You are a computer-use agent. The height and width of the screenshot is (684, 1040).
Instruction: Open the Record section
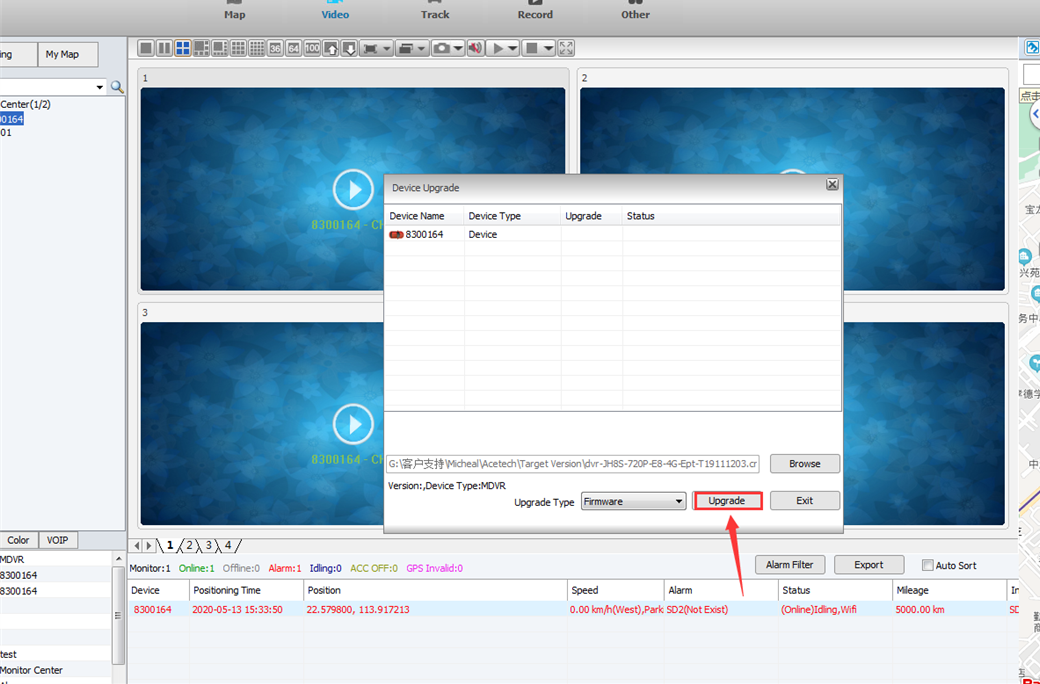point(535,11)
